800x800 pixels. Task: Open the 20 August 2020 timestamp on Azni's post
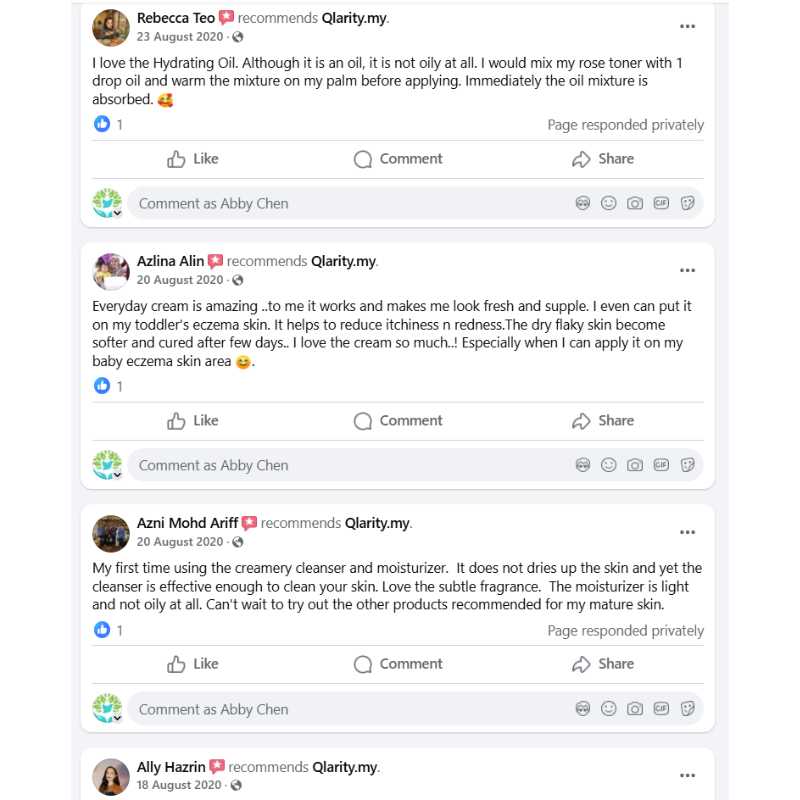pyautogui.click(x=180, y=542)
